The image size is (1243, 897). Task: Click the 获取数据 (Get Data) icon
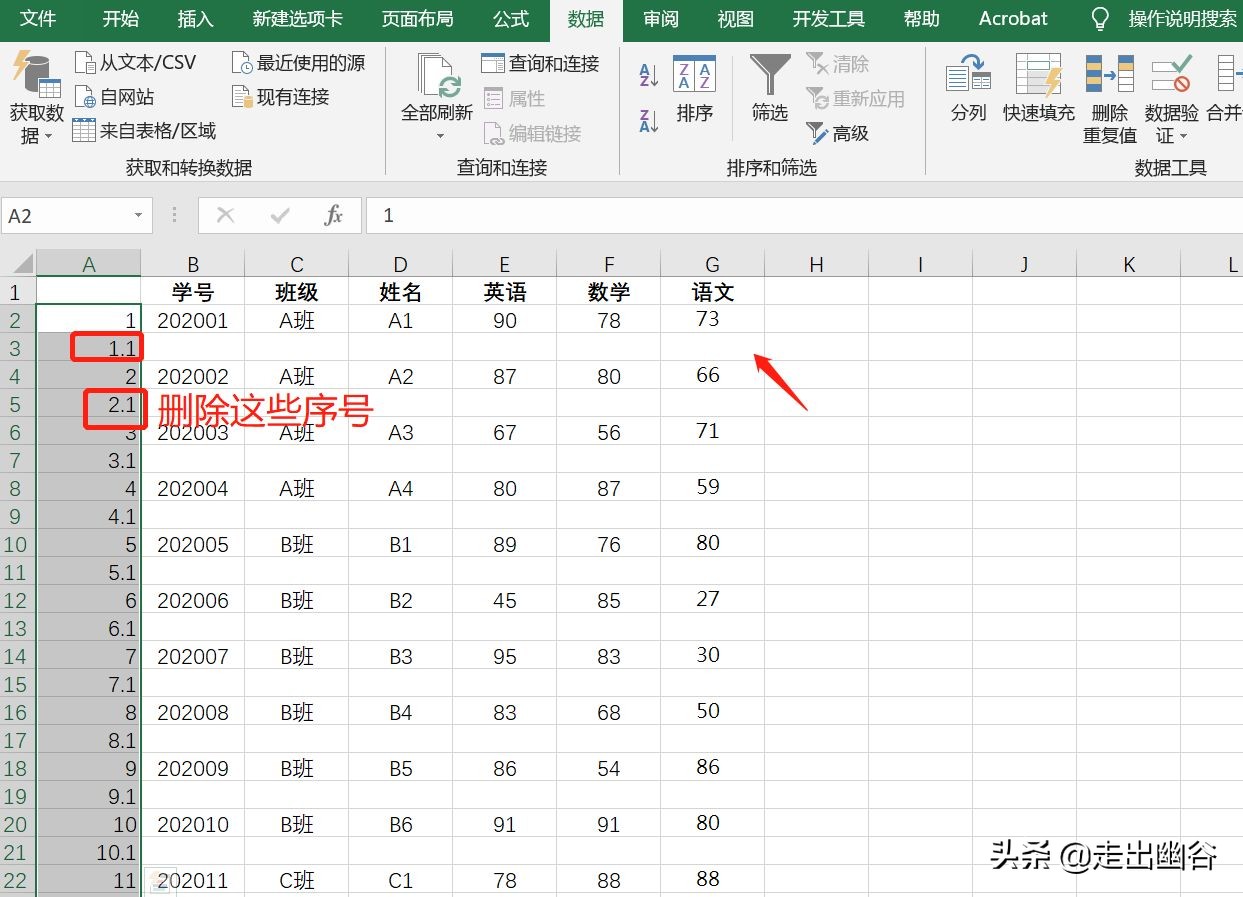[x=35, y=75]
